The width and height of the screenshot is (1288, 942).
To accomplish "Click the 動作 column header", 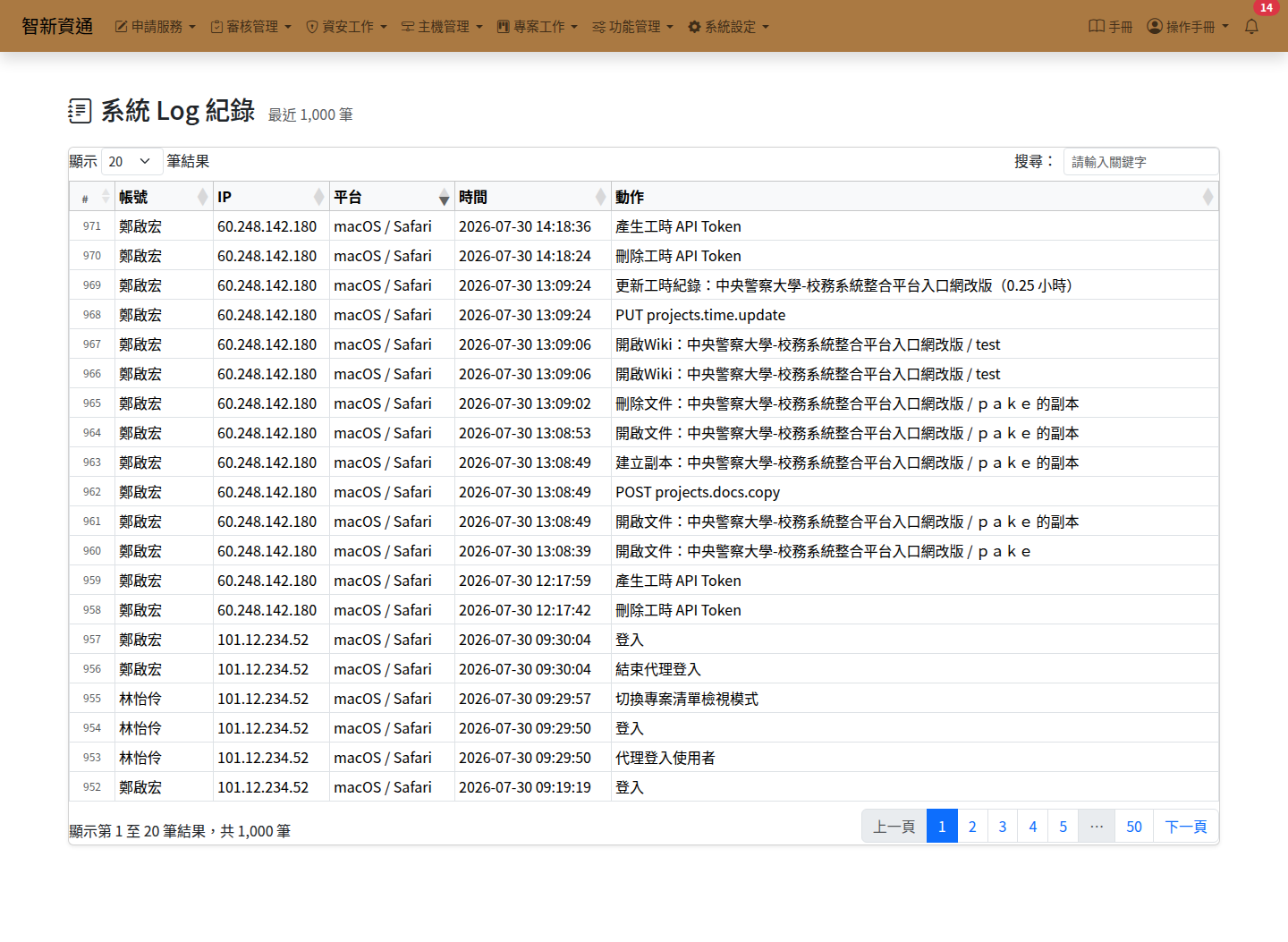I will tap(914, 197).
